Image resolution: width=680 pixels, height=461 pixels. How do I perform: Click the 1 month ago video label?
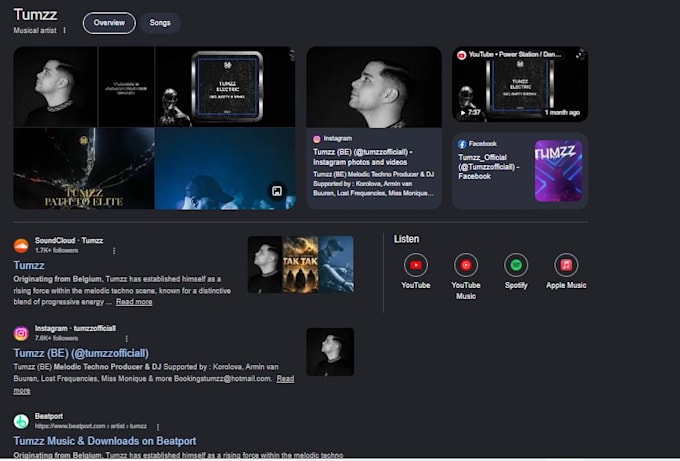tap(562, 113)
